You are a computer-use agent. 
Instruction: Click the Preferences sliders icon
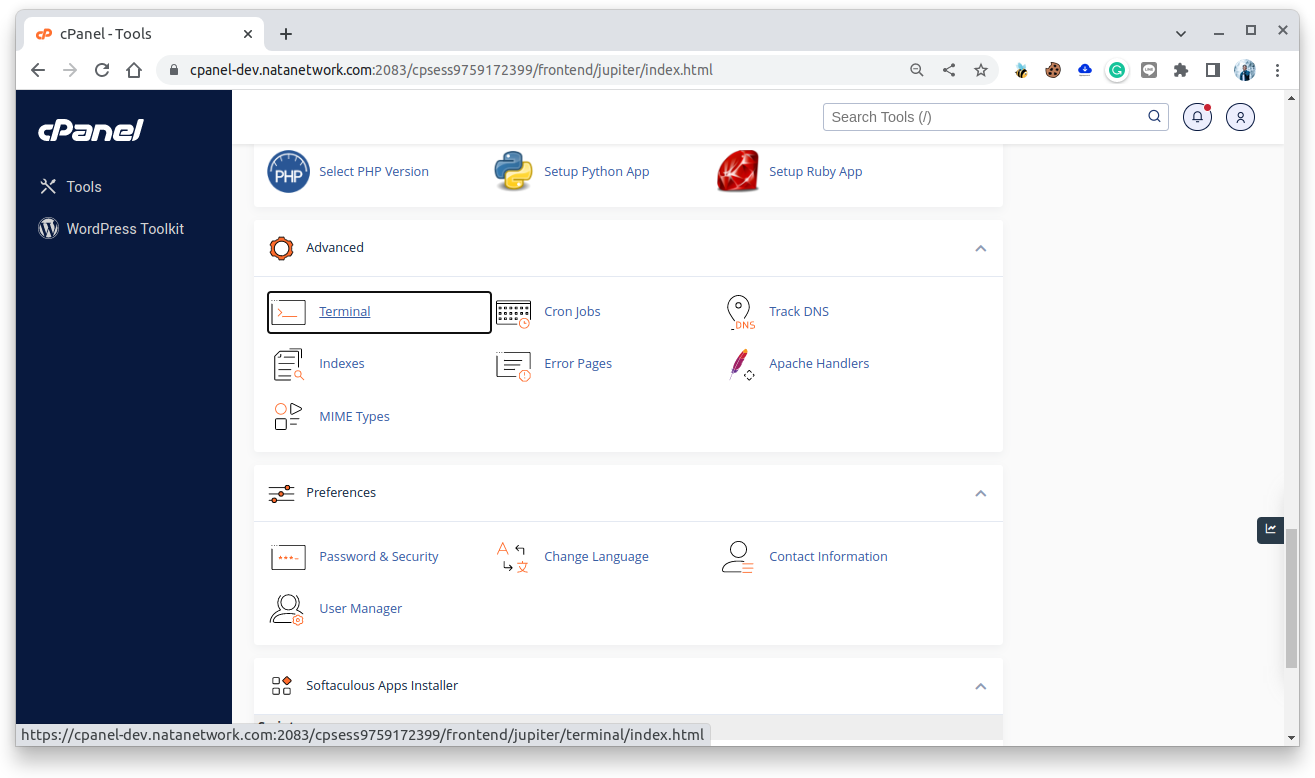(x=282, y=493)
